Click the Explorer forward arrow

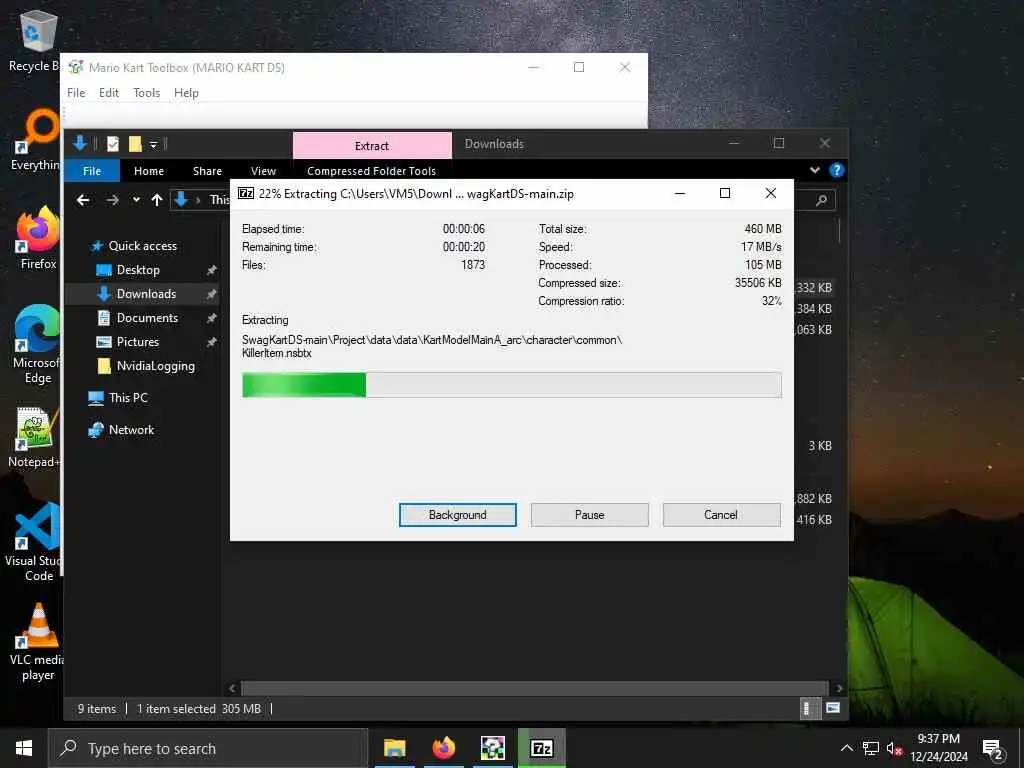click(112, 200)
